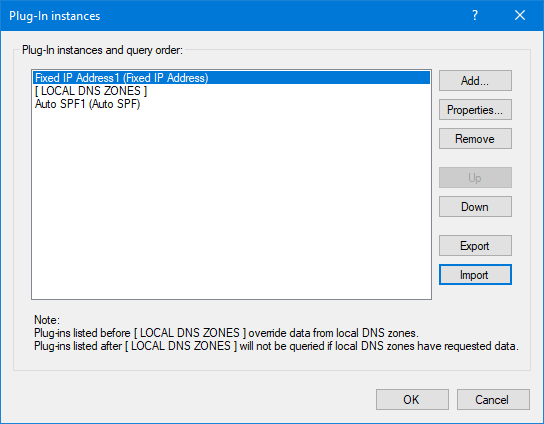
Task: Open the Add plug-in dialog
Action: pos(475,80)
